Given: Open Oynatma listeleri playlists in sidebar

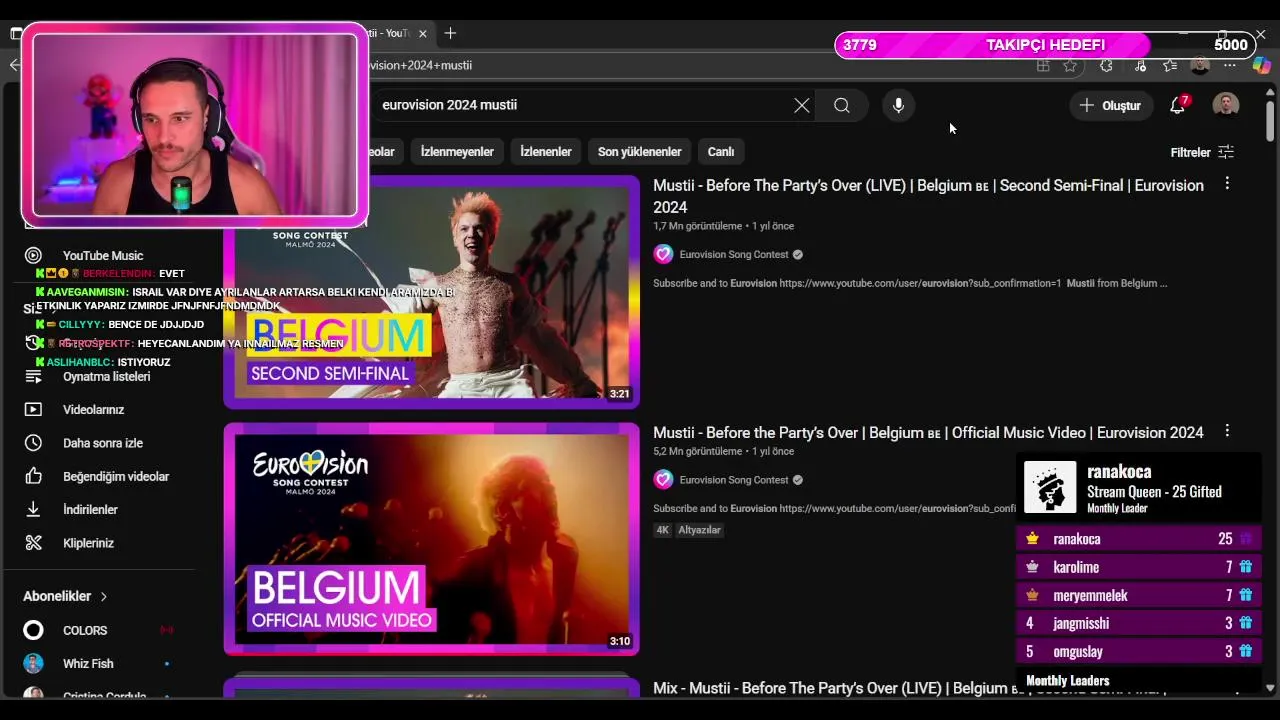Looking at the screenshot, I should [x=106, y=377].
